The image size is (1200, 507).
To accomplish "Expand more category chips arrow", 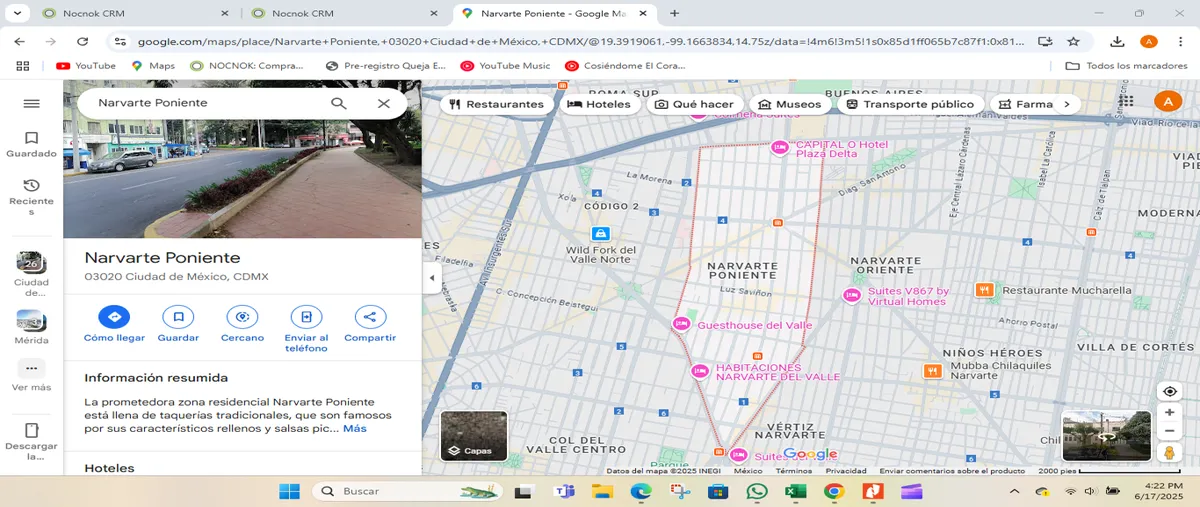I will point(1067,104).
